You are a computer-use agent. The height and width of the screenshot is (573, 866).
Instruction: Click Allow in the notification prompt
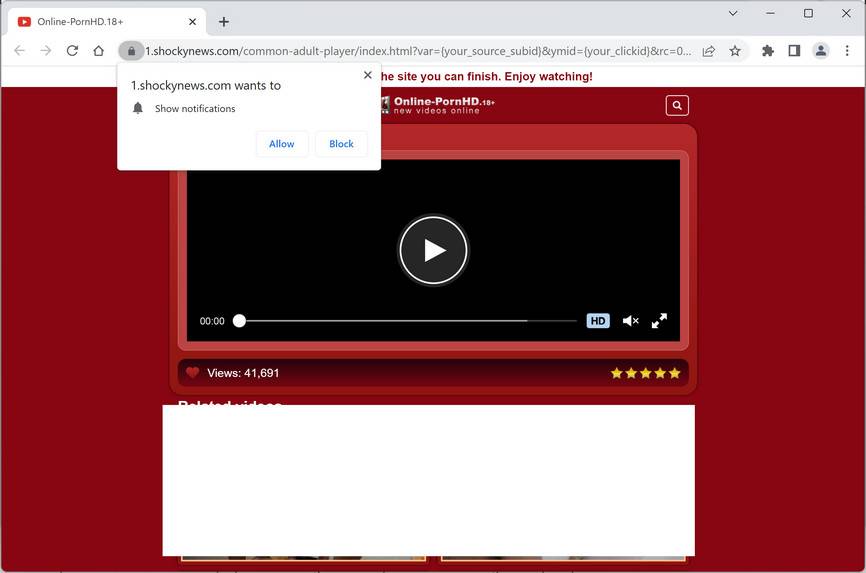pos(282,144)
